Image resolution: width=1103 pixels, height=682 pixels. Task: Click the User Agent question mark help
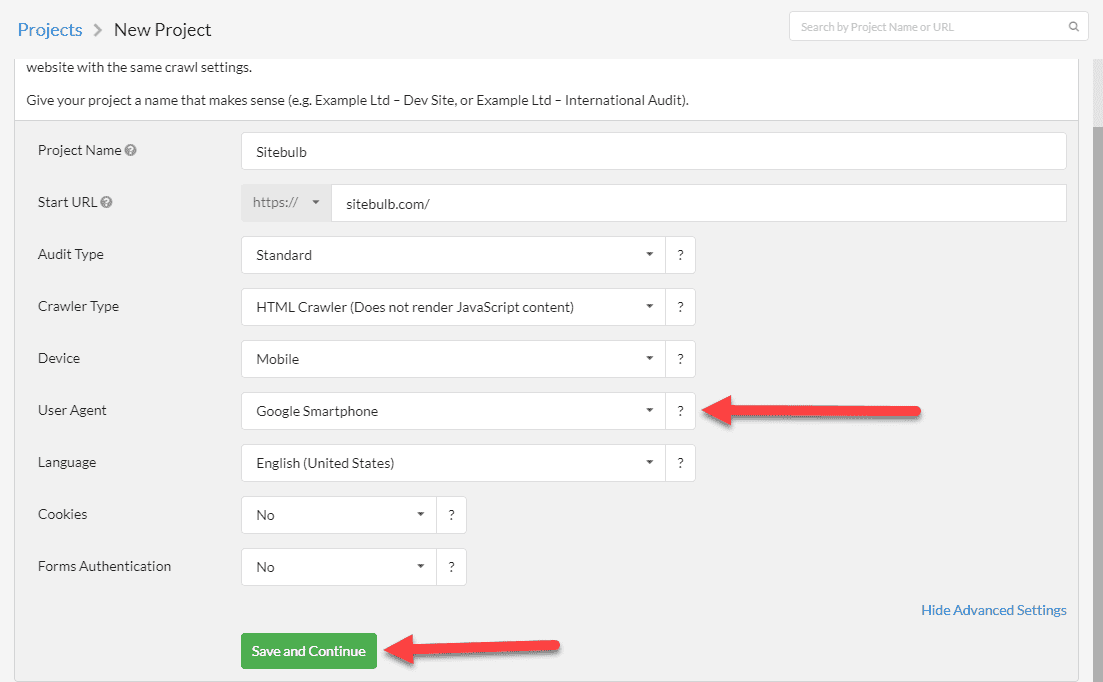[x=680, y=411]
